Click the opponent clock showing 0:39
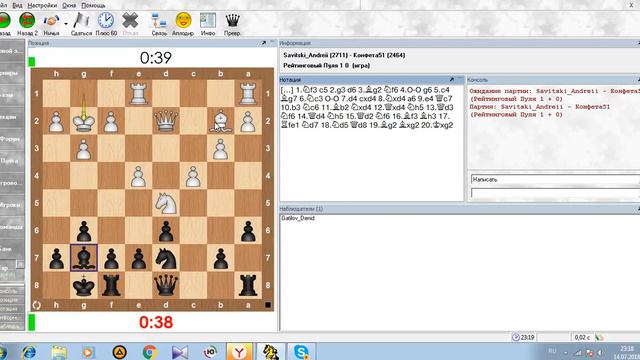Screen dimensions: 640x360 click(156, 58)
